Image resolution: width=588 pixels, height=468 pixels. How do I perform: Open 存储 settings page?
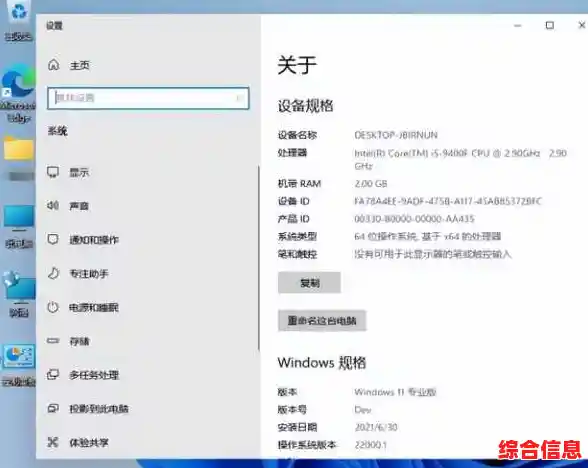[x=79, y=341]
